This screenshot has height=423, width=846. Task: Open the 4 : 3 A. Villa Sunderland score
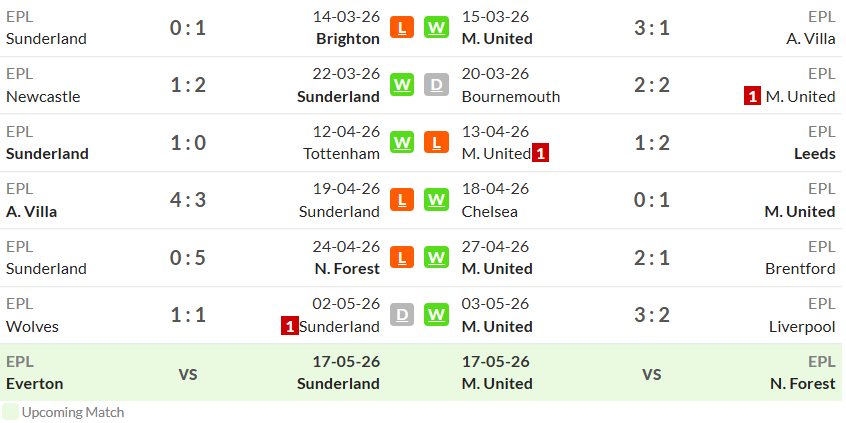coord(188,200)
